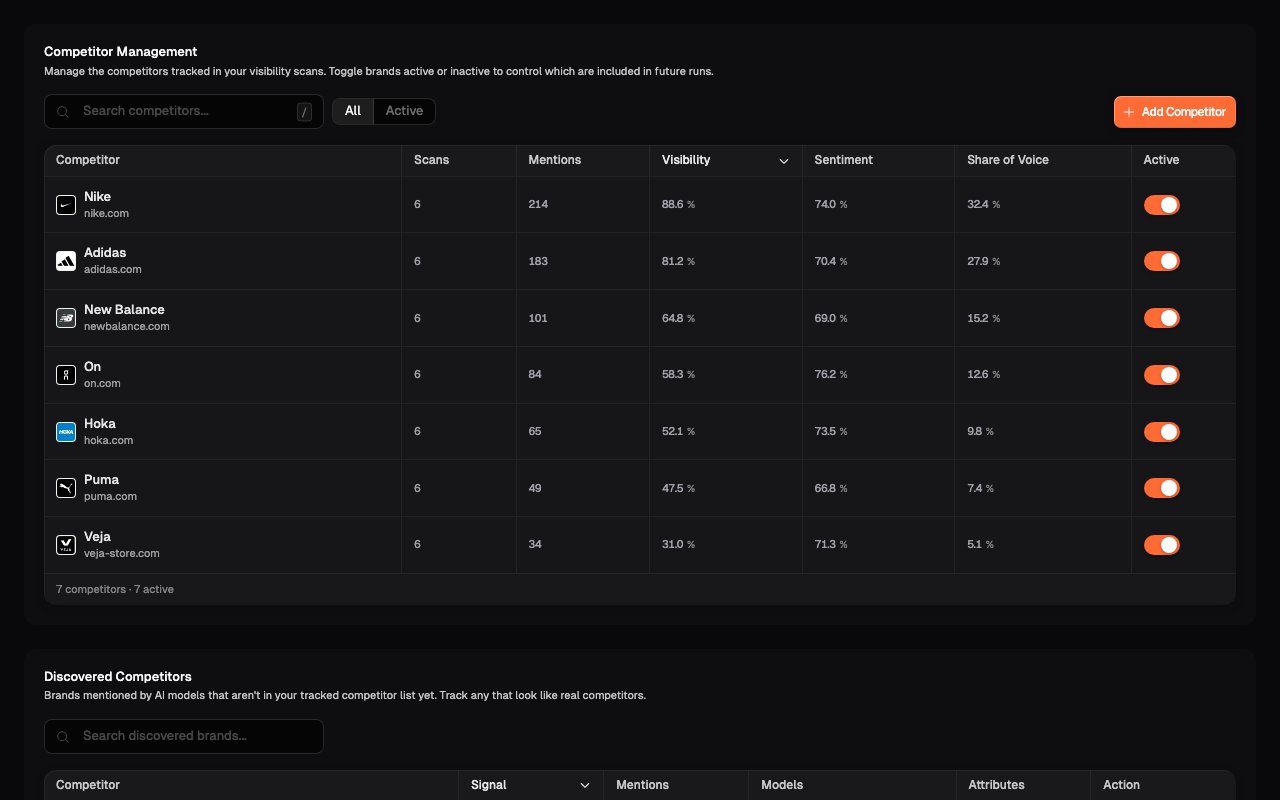
Task: Click the New Balance brand name
Action: [x=124, y=310]
